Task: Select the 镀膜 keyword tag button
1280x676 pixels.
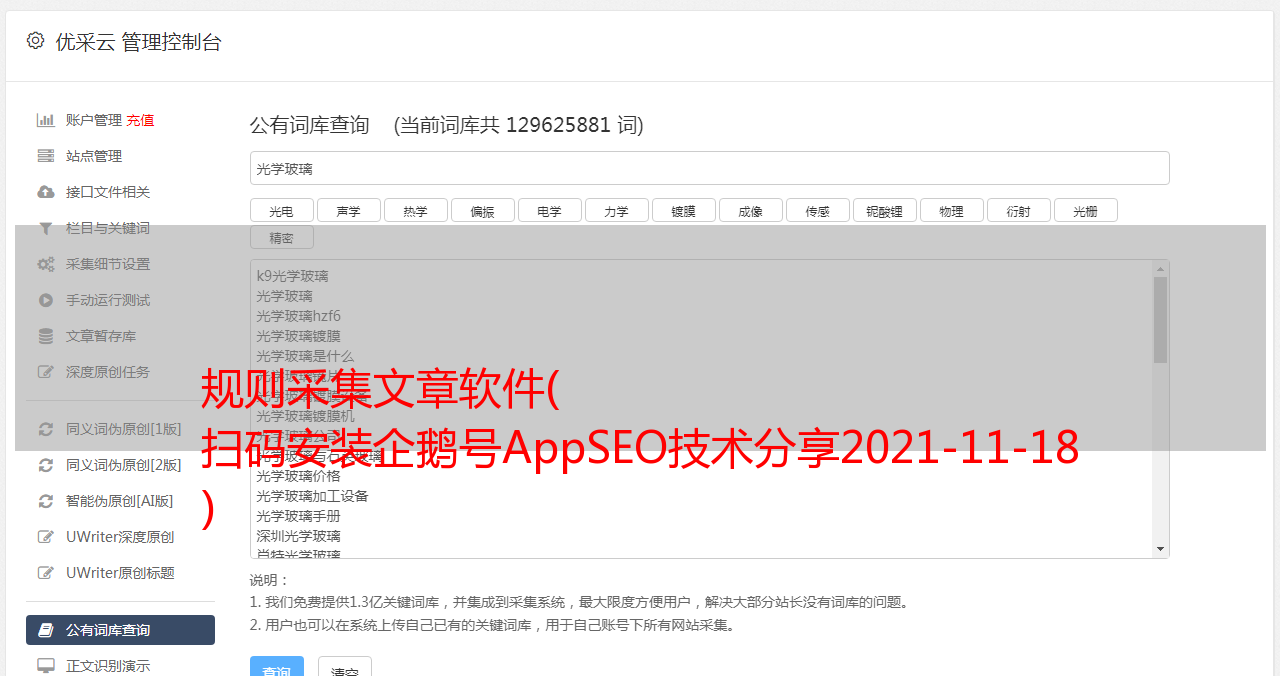Action: point(683,211)
